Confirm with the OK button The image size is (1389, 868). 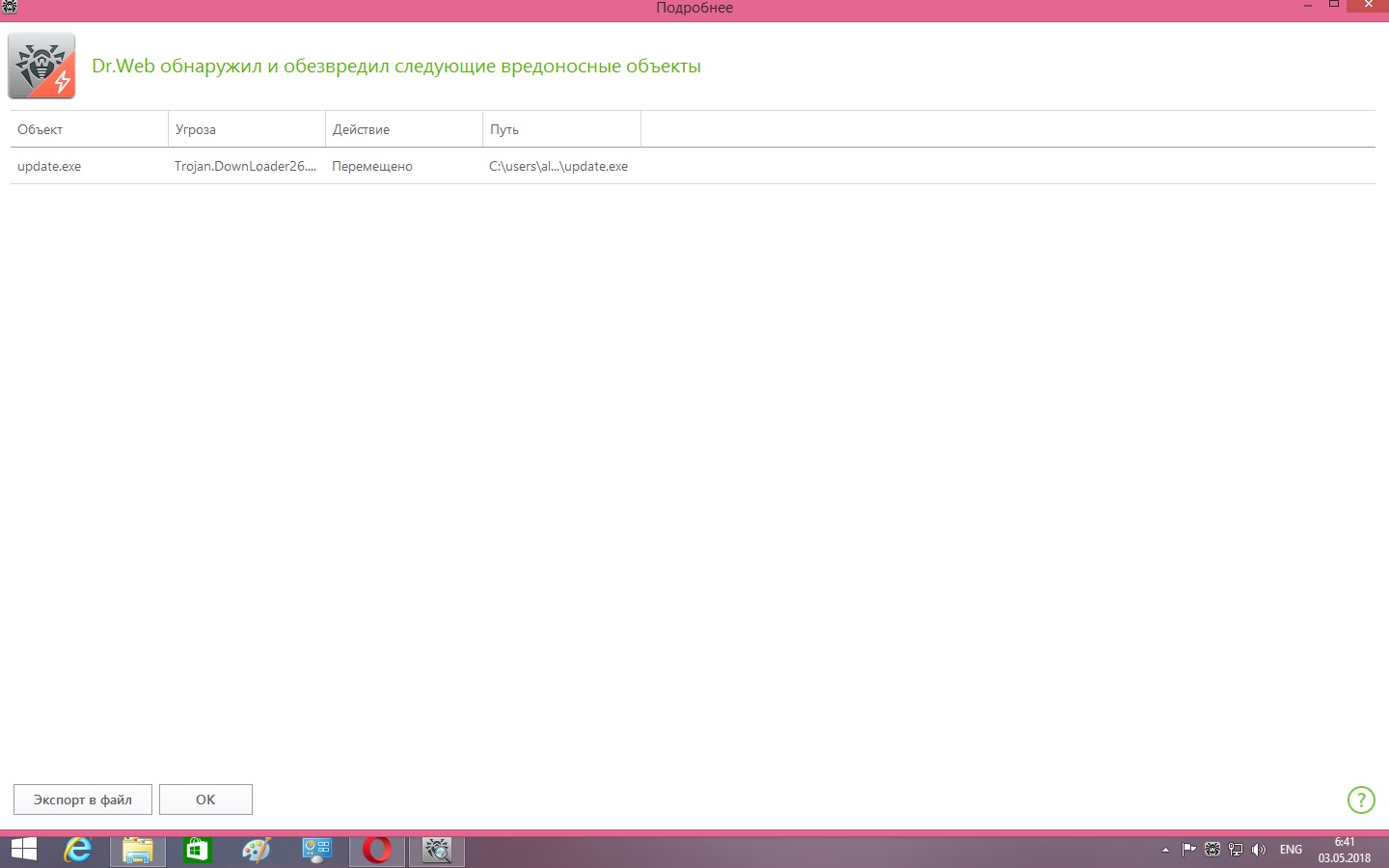pyautogui.click(x=205, y=800)
